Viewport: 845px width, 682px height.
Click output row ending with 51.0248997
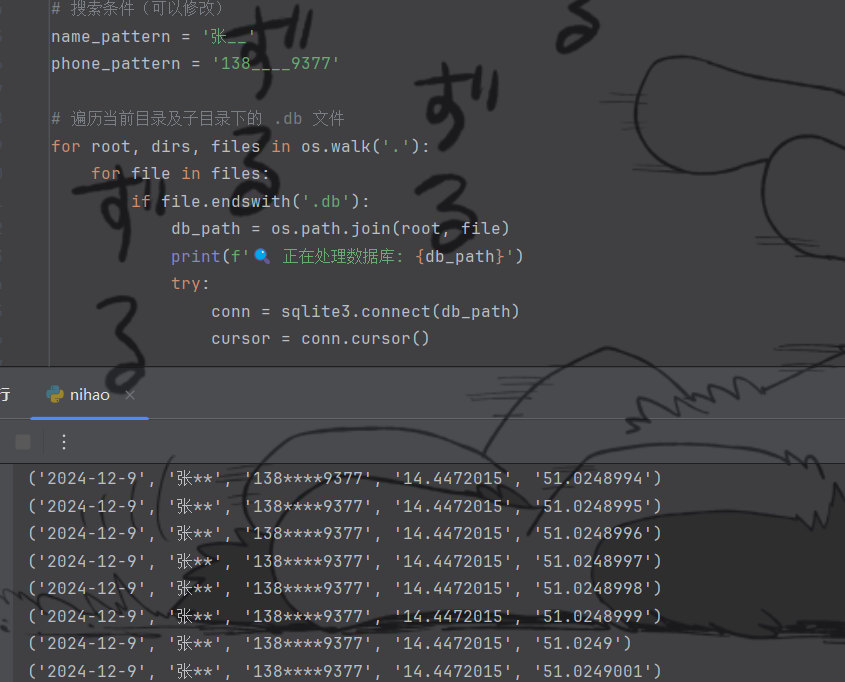345,561
